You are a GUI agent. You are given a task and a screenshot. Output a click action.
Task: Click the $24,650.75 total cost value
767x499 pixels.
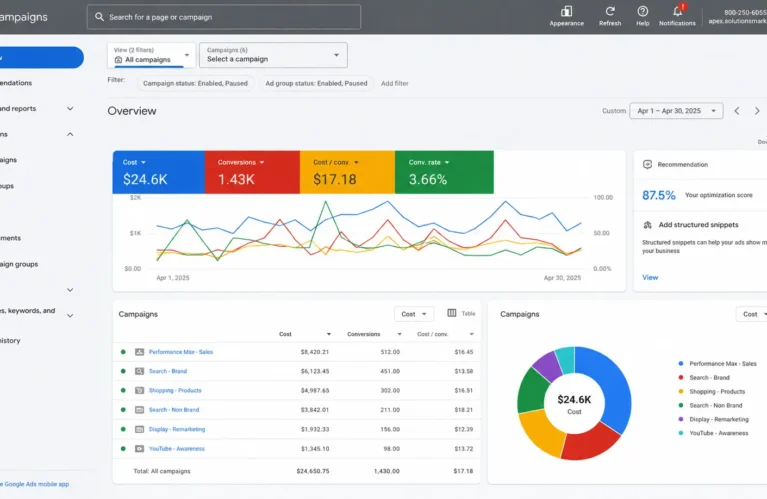[313, 471]
